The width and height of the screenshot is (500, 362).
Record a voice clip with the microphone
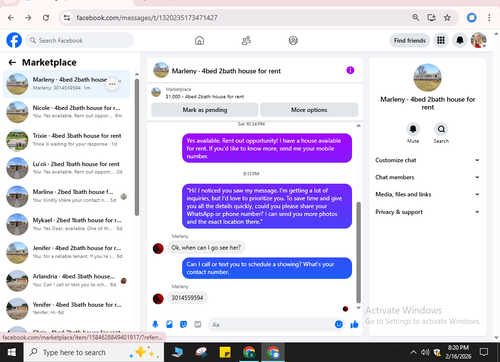click(x=155, y=324)
